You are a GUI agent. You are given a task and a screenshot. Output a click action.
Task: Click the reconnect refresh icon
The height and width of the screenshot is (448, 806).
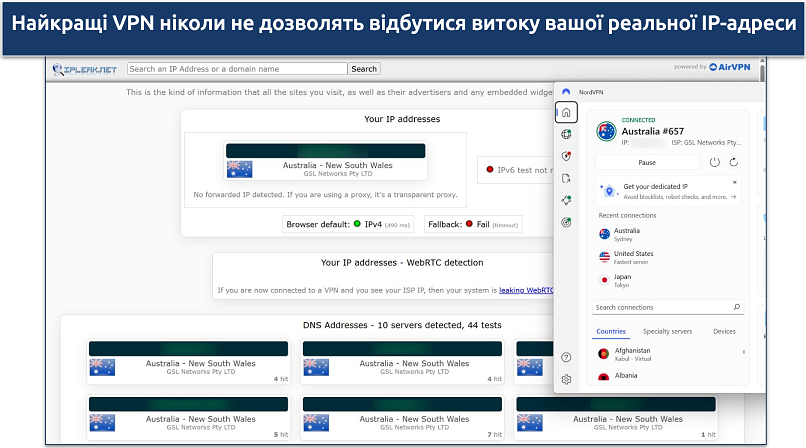click(734, 162)
